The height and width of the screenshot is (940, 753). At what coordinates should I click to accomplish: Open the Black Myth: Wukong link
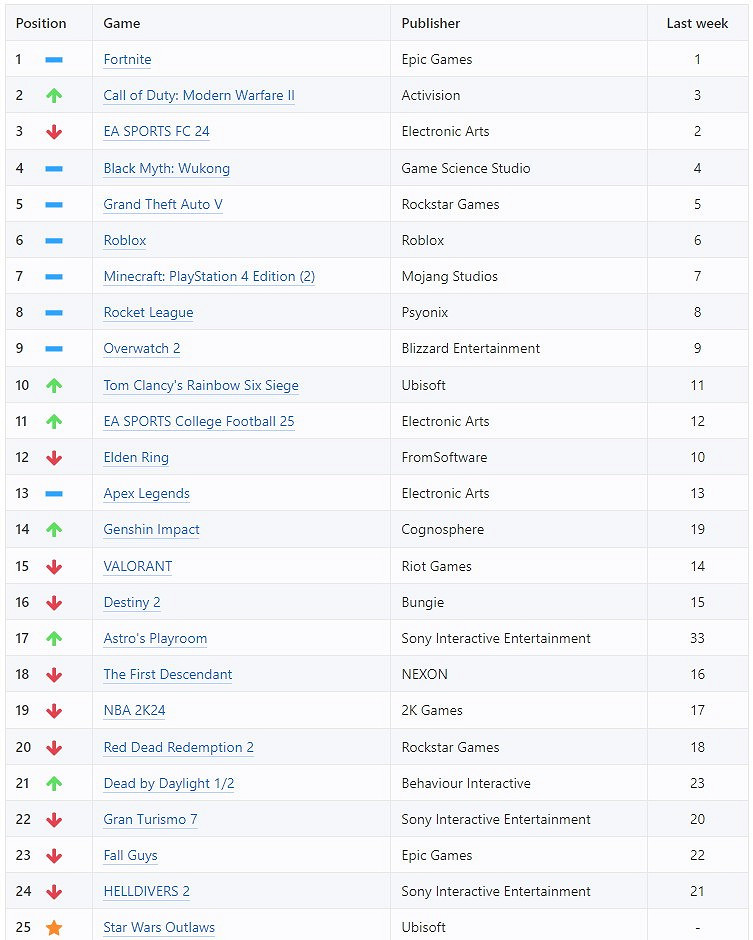(166, 168)
